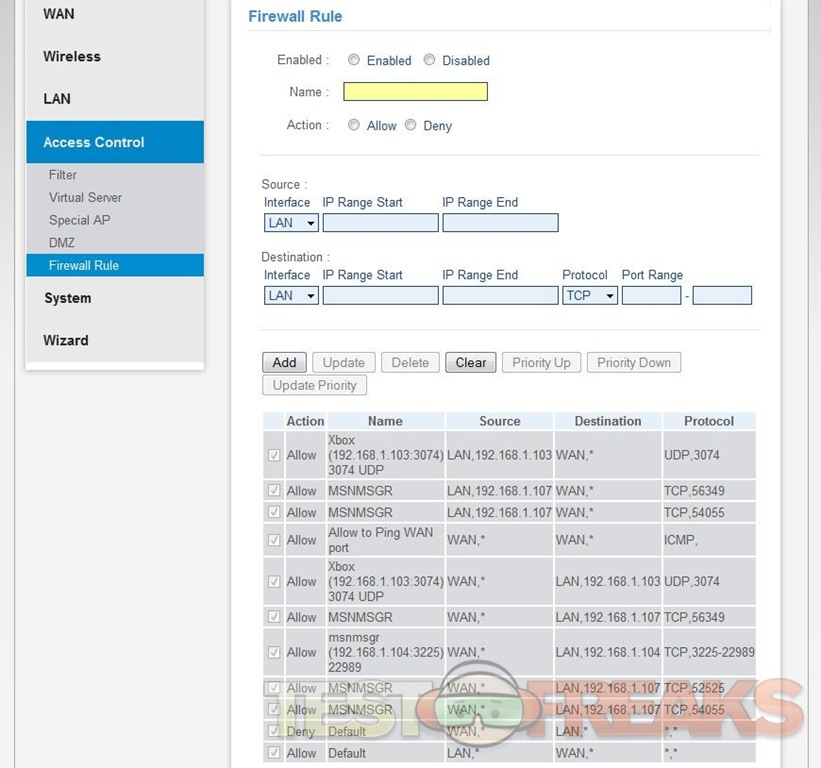Toggle checkbox for Allow to Ping WAN rule
This screenshot has height=768, width=821.
274,540
